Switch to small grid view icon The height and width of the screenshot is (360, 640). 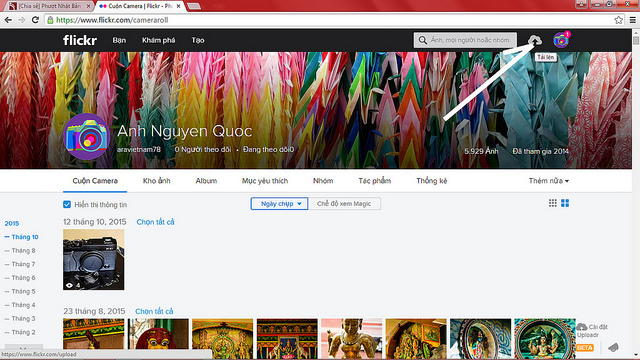[553, 203]
